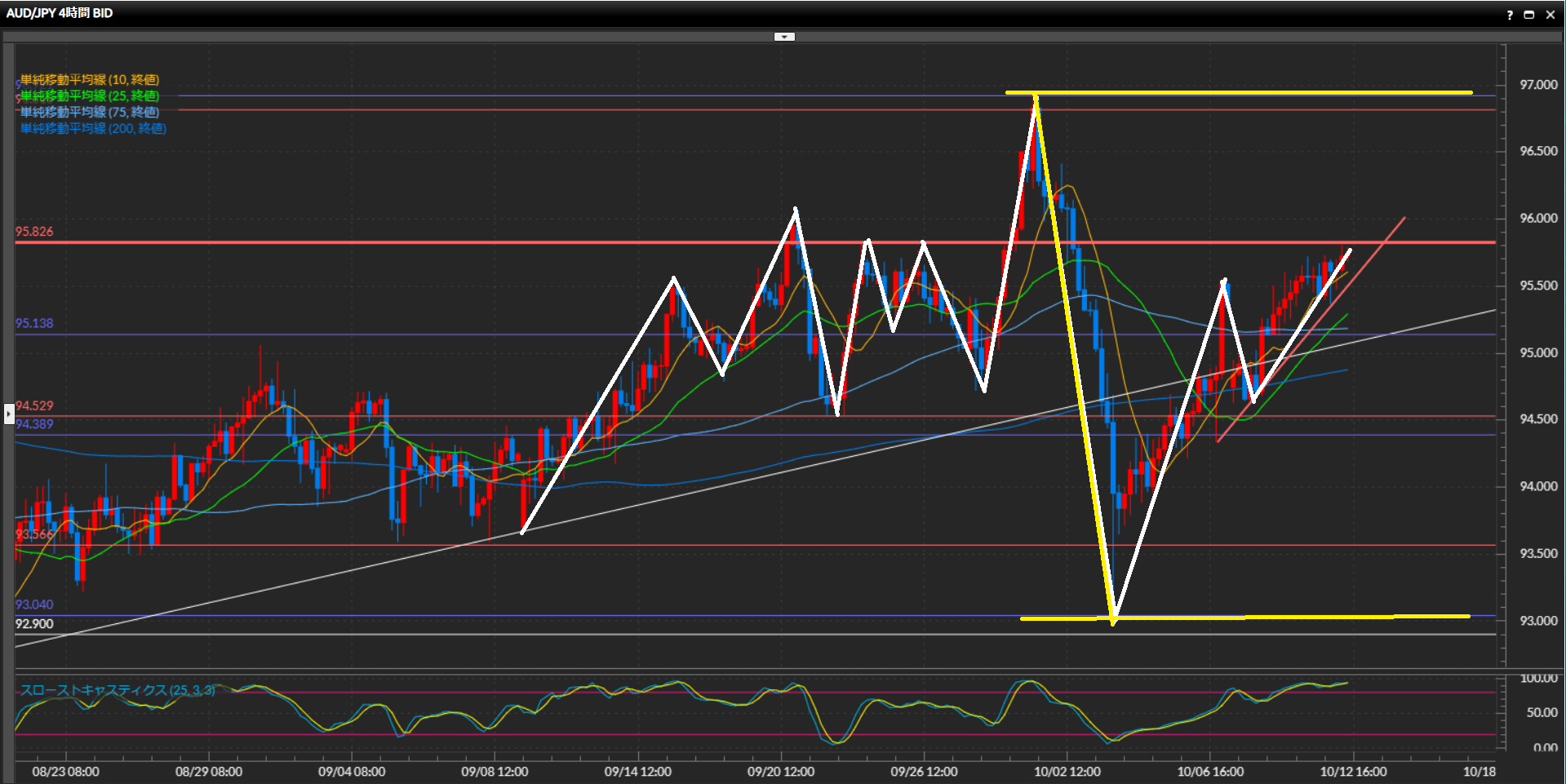Image resolution: width=1566 pixels, height=784 pixels.
Task: Click the 96.000 mark on price axis
Action: [x=1537, y=219]
